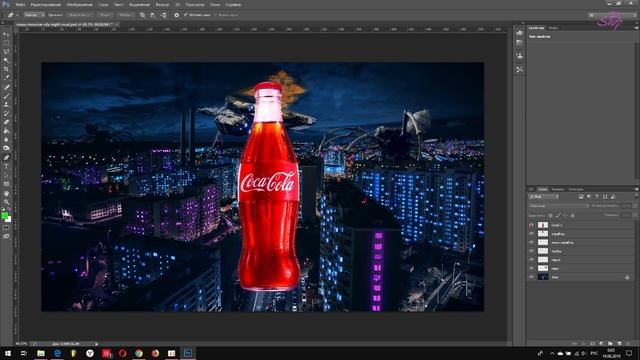Image resolution: width=640 pixels, height=360 pixels.
Task: Hide the Фон background layer
Action: 531,277
